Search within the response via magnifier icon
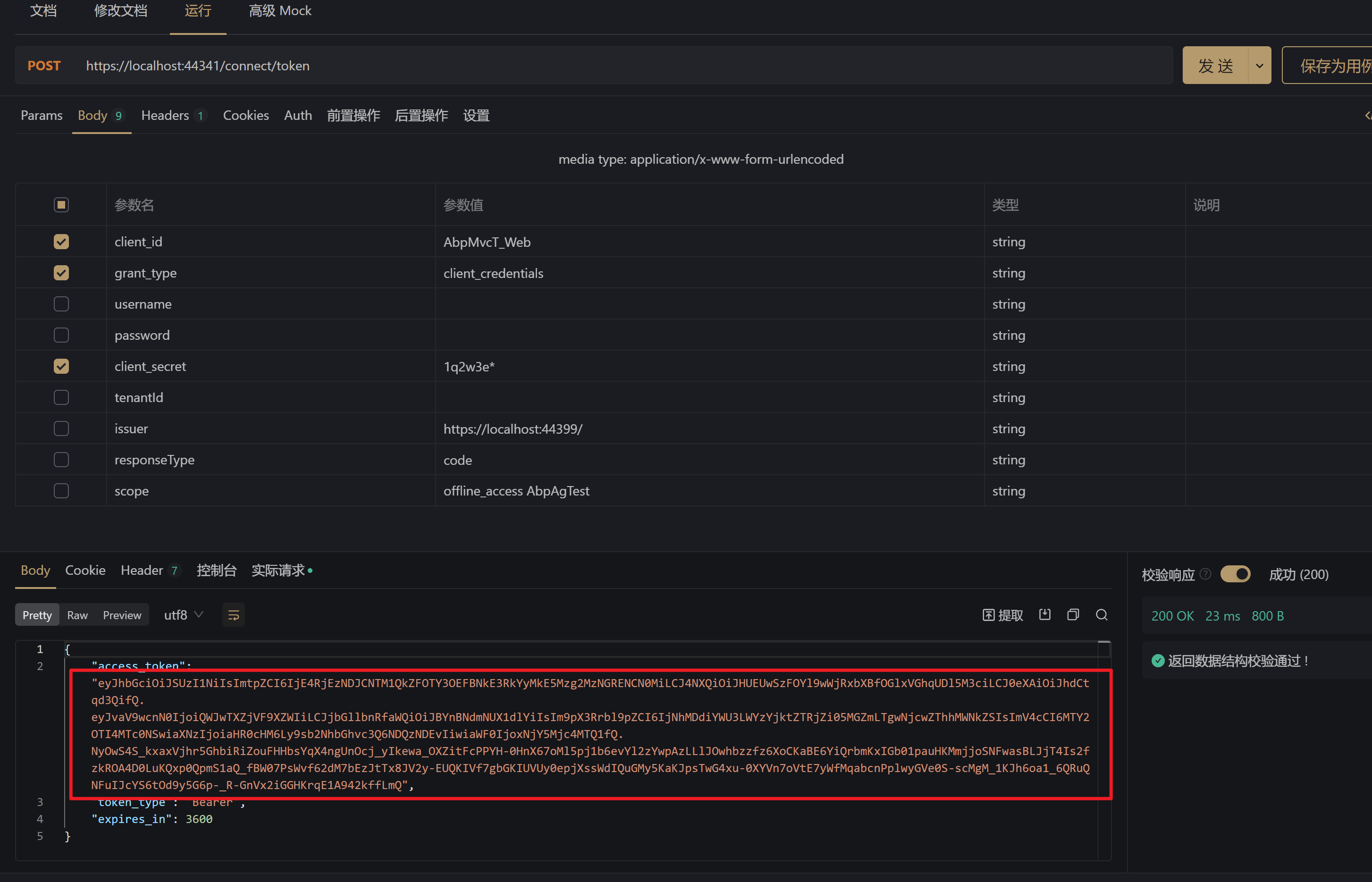 [1102, 614]
